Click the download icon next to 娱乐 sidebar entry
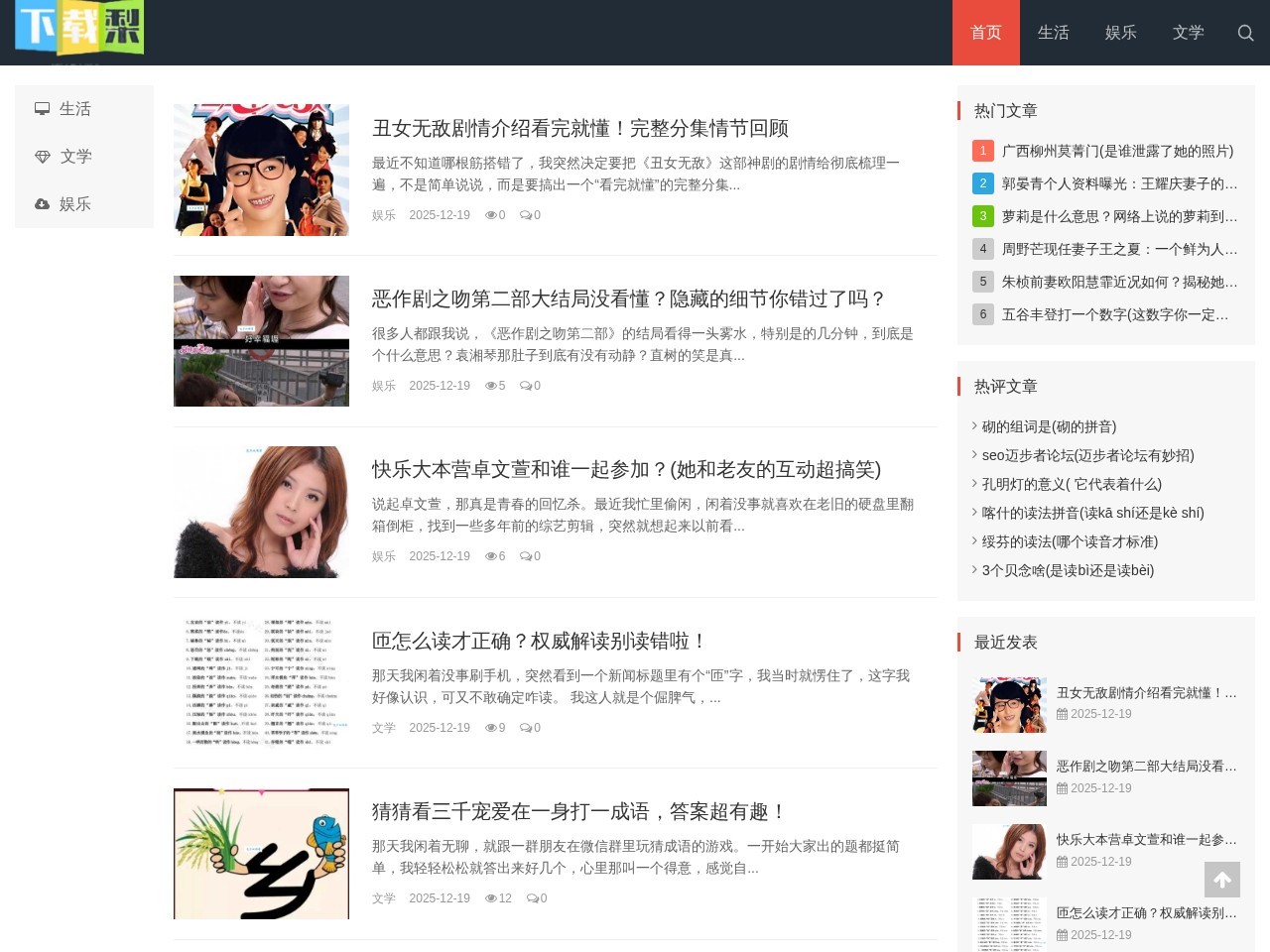 coord(43,204)
